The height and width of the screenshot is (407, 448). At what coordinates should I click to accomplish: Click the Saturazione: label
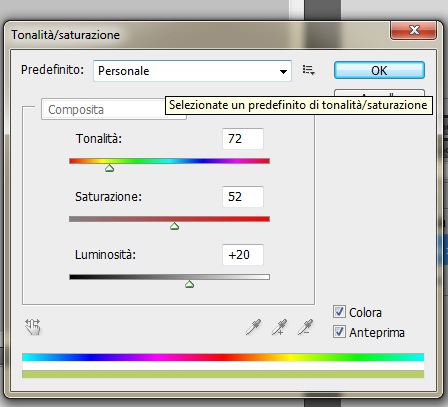pyautogui.click(x=108, y=197)
